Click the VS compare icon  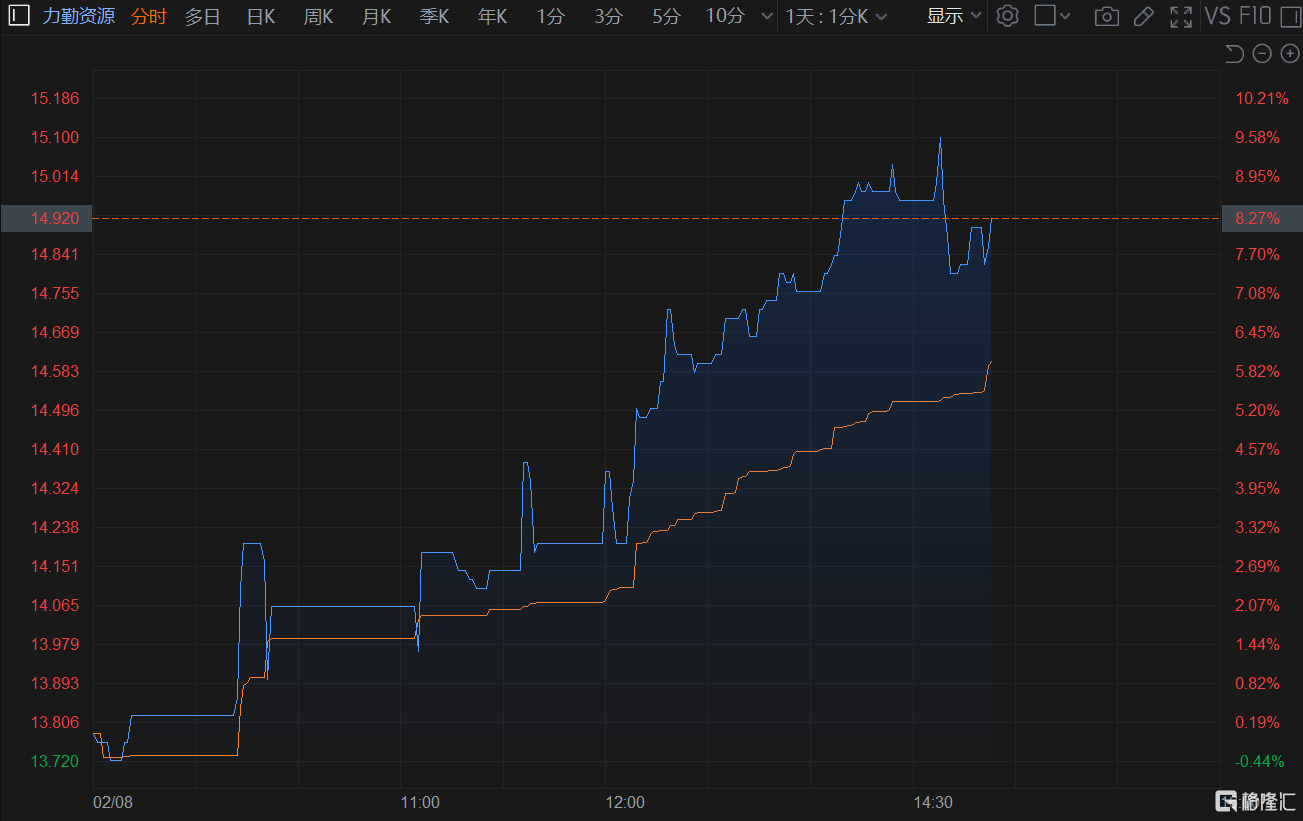pos(1217,16)
